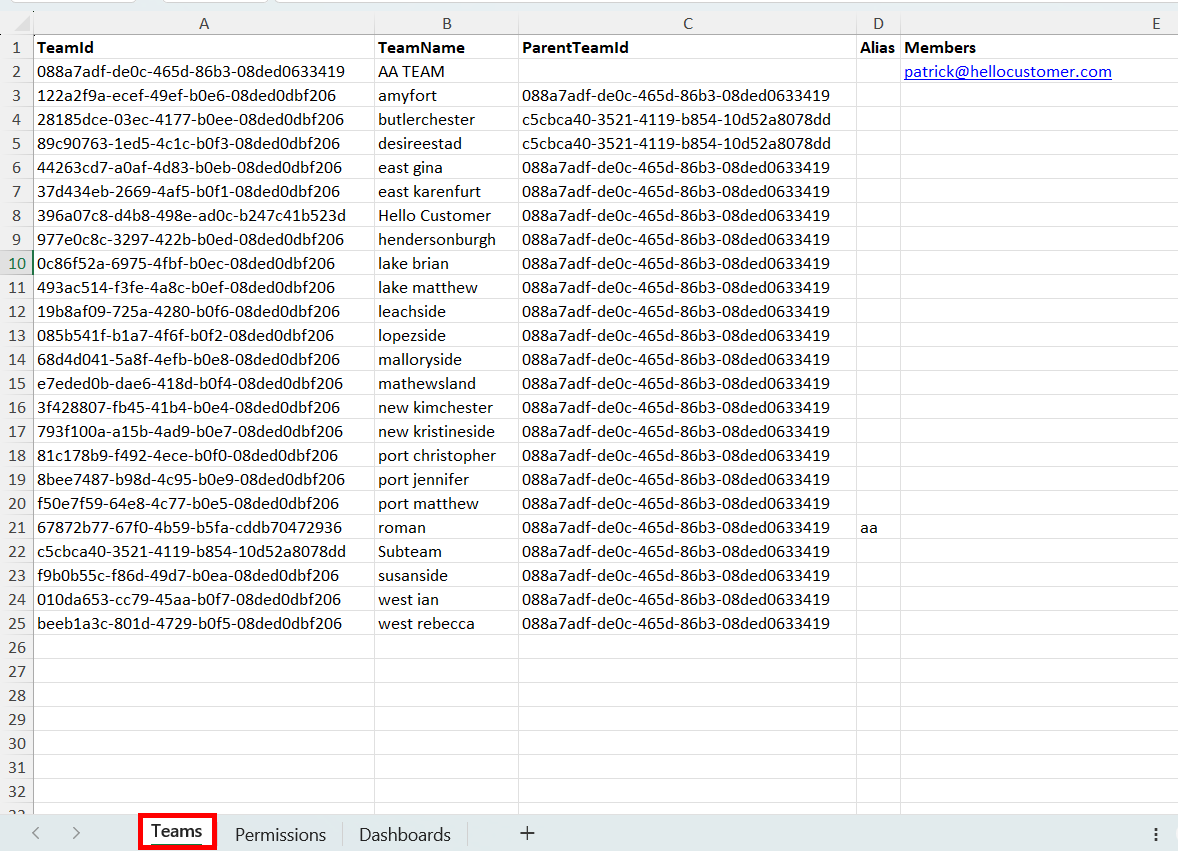This screenshot has width=1178, height=851.
Task: Select the AA TEAM cell
Action: [446, 71]
